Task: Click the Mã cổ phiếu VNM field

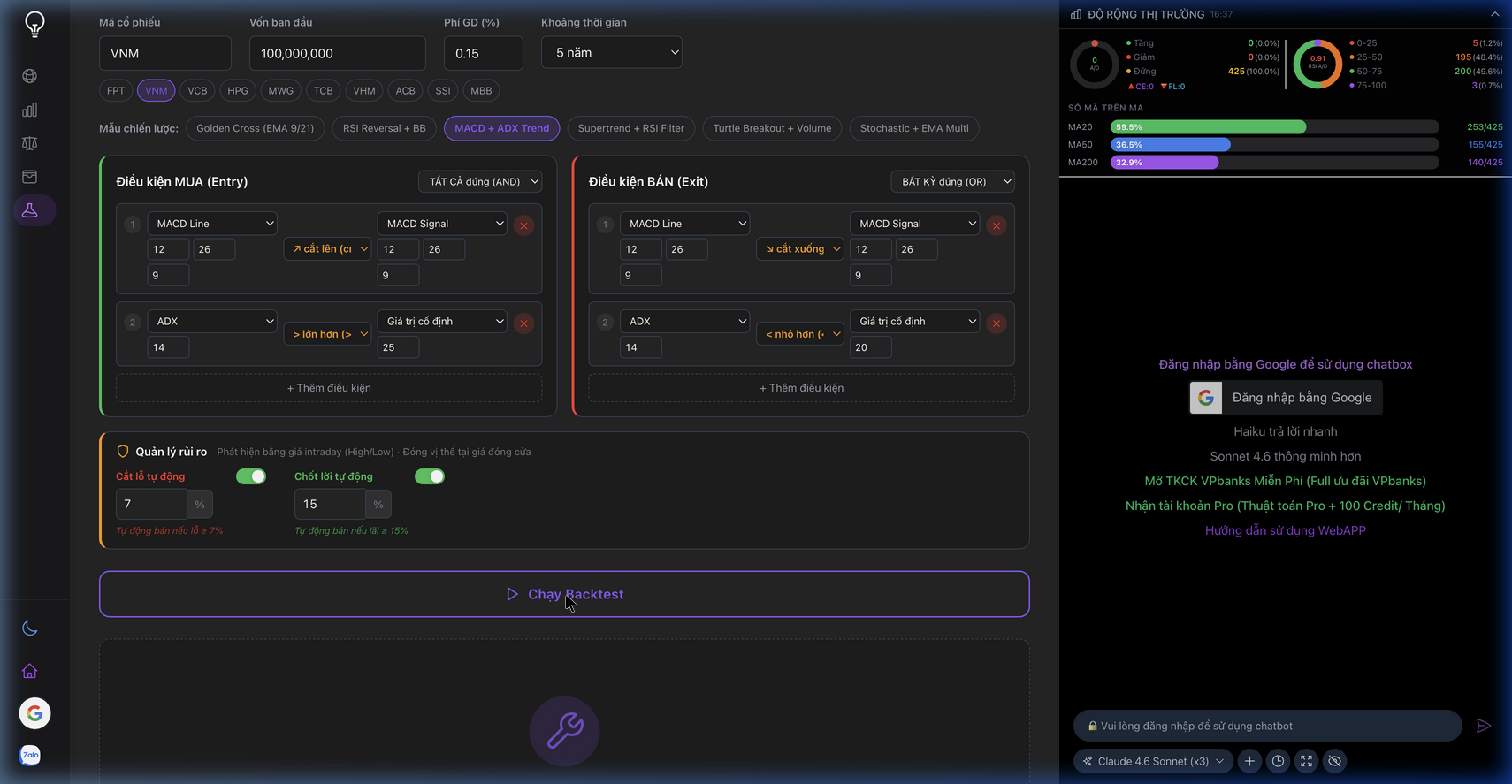Action: [165, 53]
